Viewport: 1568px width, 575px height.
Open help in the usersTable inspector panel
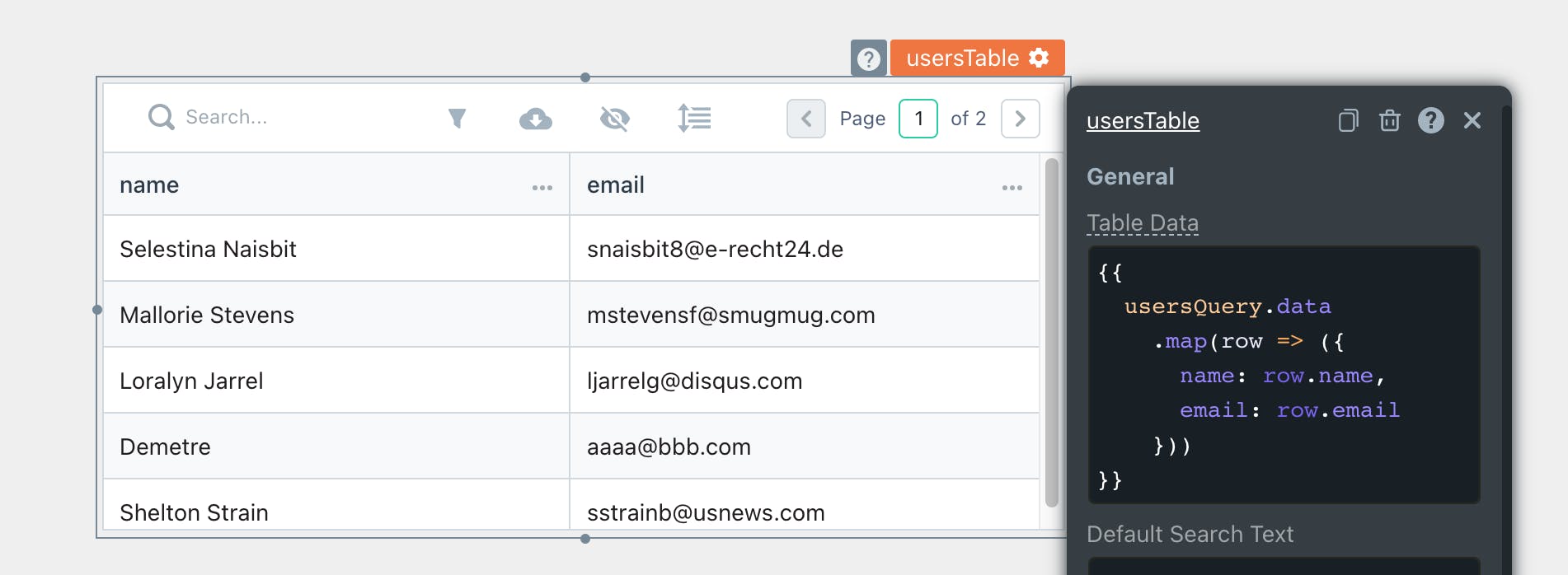pos(1430,120)
